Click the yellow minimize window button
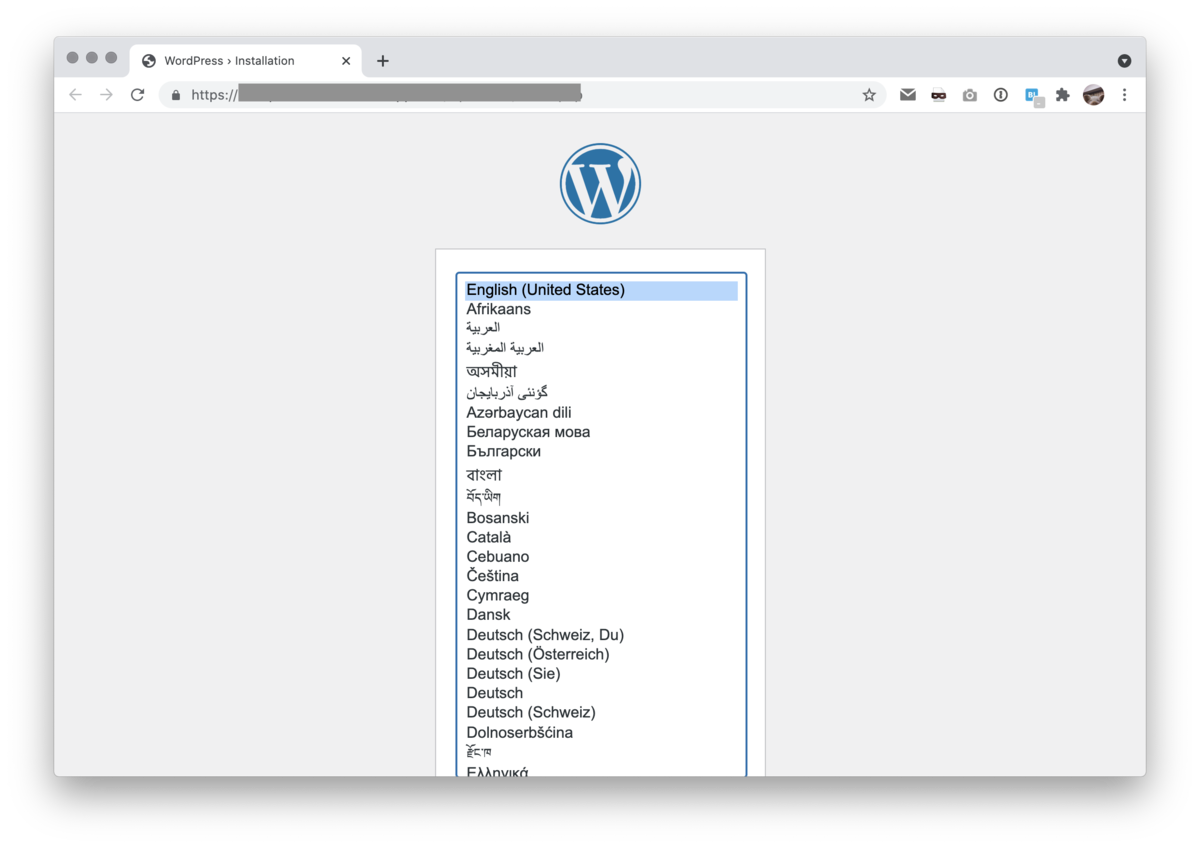The height and width of the screenshot is (848, 1200). tap(92, 58)
